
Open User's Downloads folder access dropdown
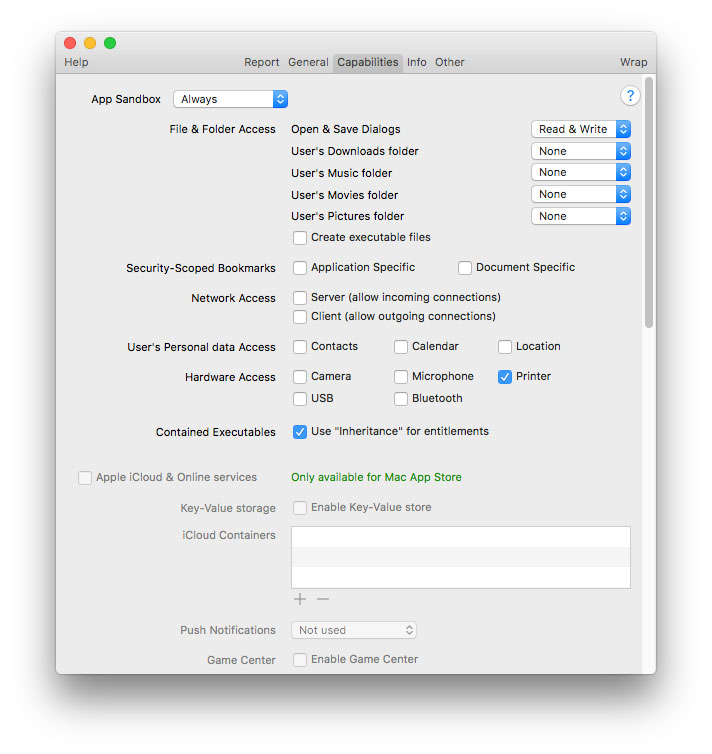[x=580, y=151]
